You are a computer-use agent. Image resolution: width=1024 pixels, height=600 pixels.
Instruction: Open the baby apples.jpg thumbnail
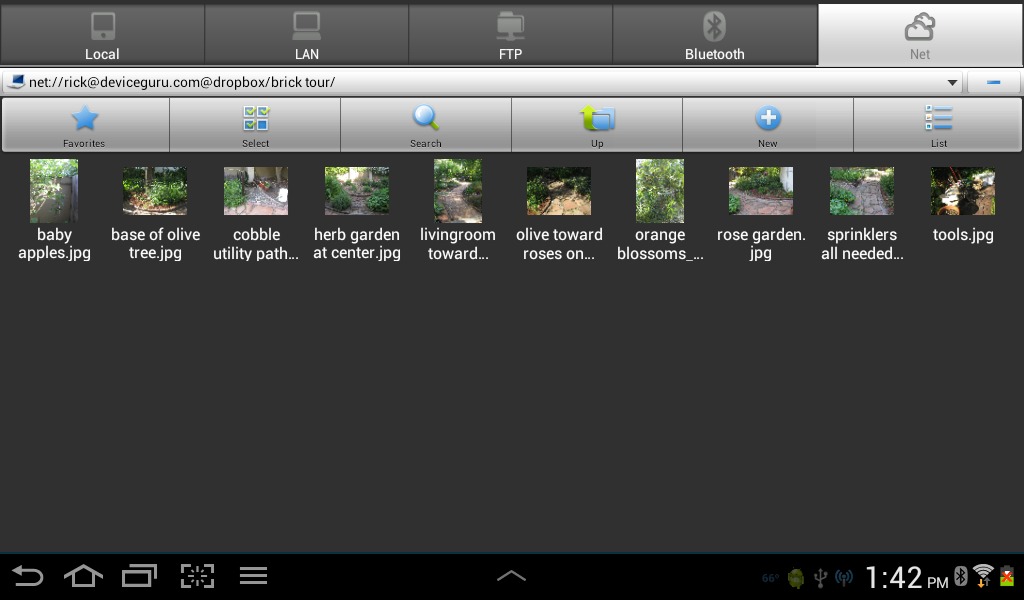click(54, 191)
